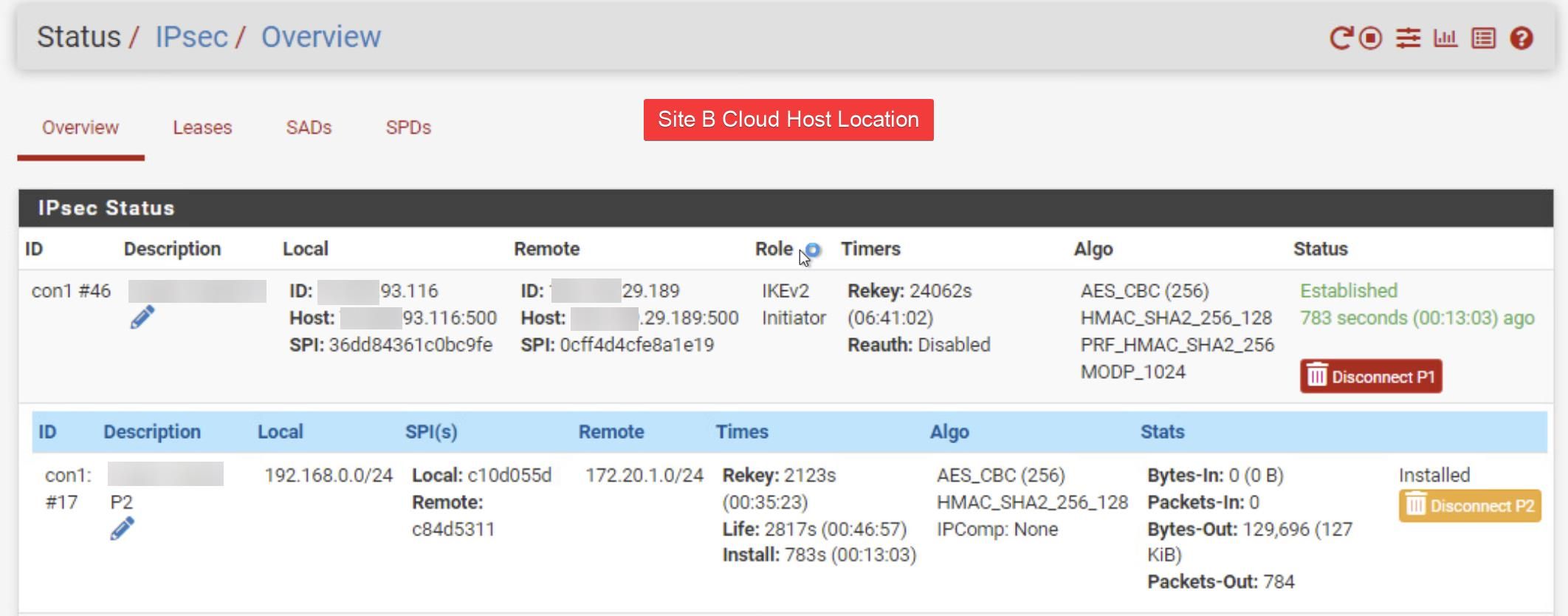Open the status graph chart icon
Screen dimensions: 1568x616
1445,38
